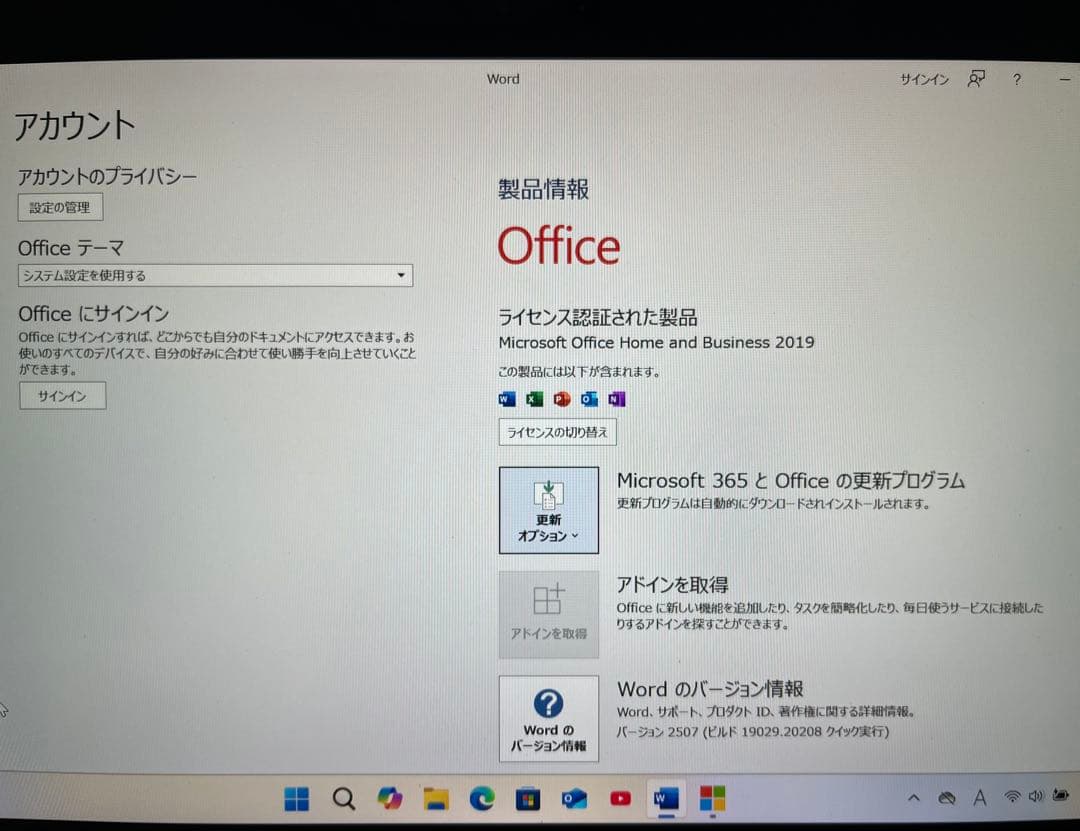Launch Microsoft Edge from the taskbar

pyautogui.click(x=482, y=798)
